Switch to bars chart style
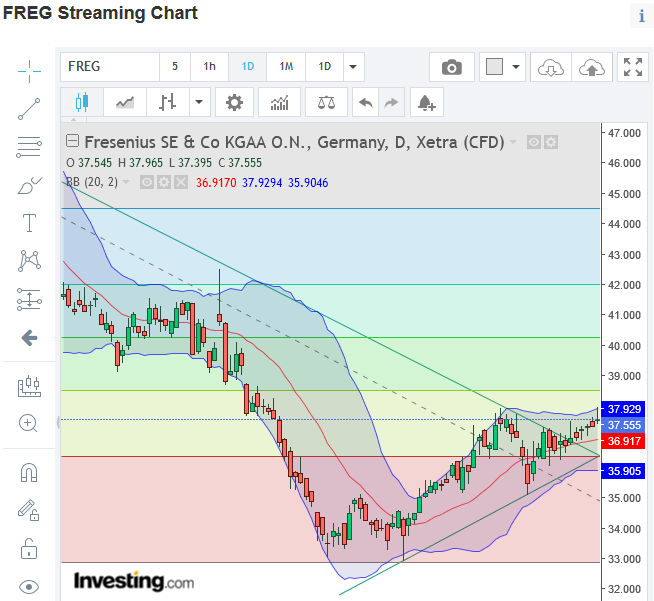Image resolution: width=654 pixels, height=601 pixels. (168, 102)
